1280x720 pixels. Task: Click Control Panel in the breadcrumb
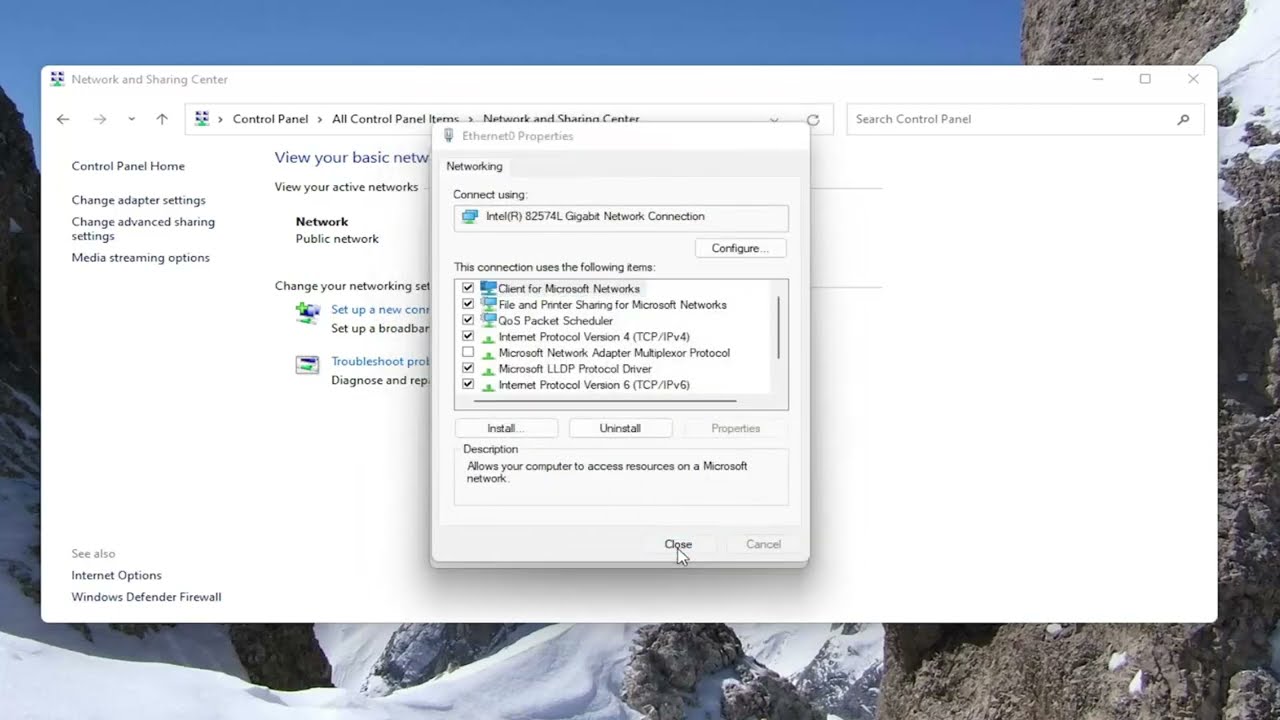click(270, 119)
